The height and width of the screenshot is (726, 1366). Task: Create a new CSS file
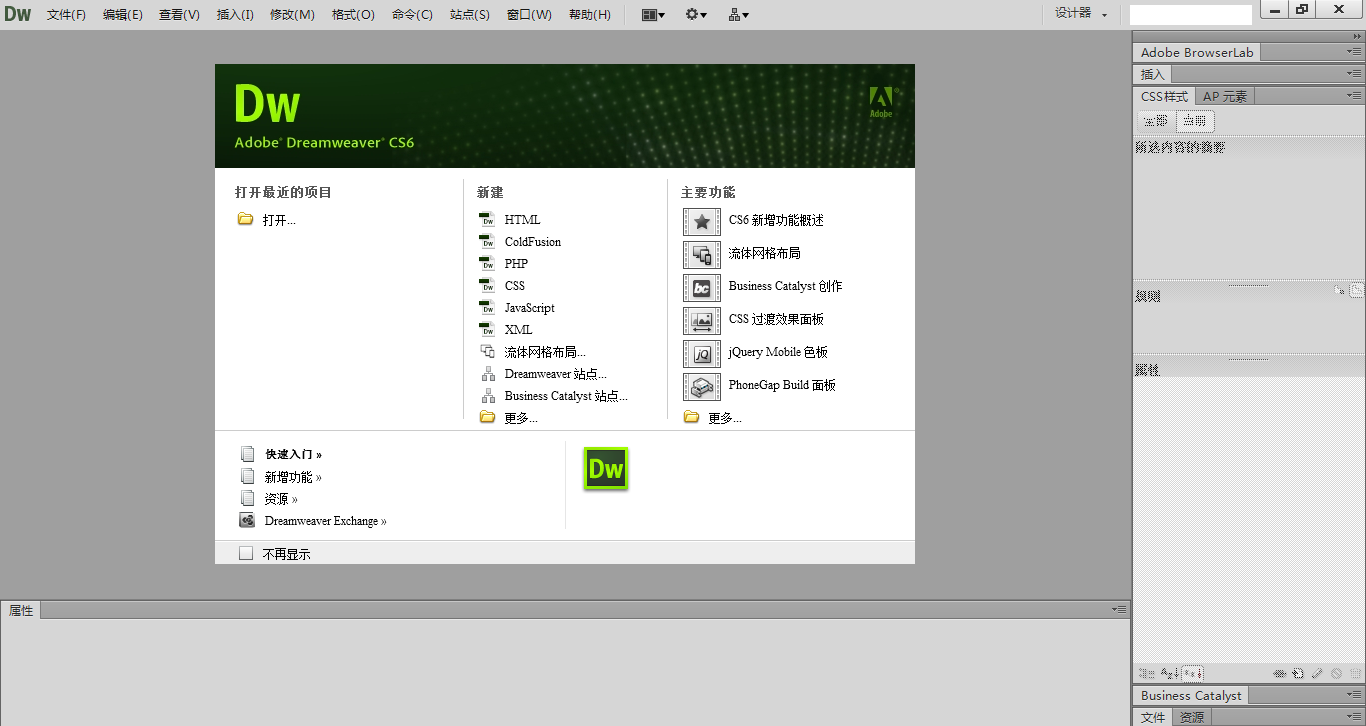514,286
